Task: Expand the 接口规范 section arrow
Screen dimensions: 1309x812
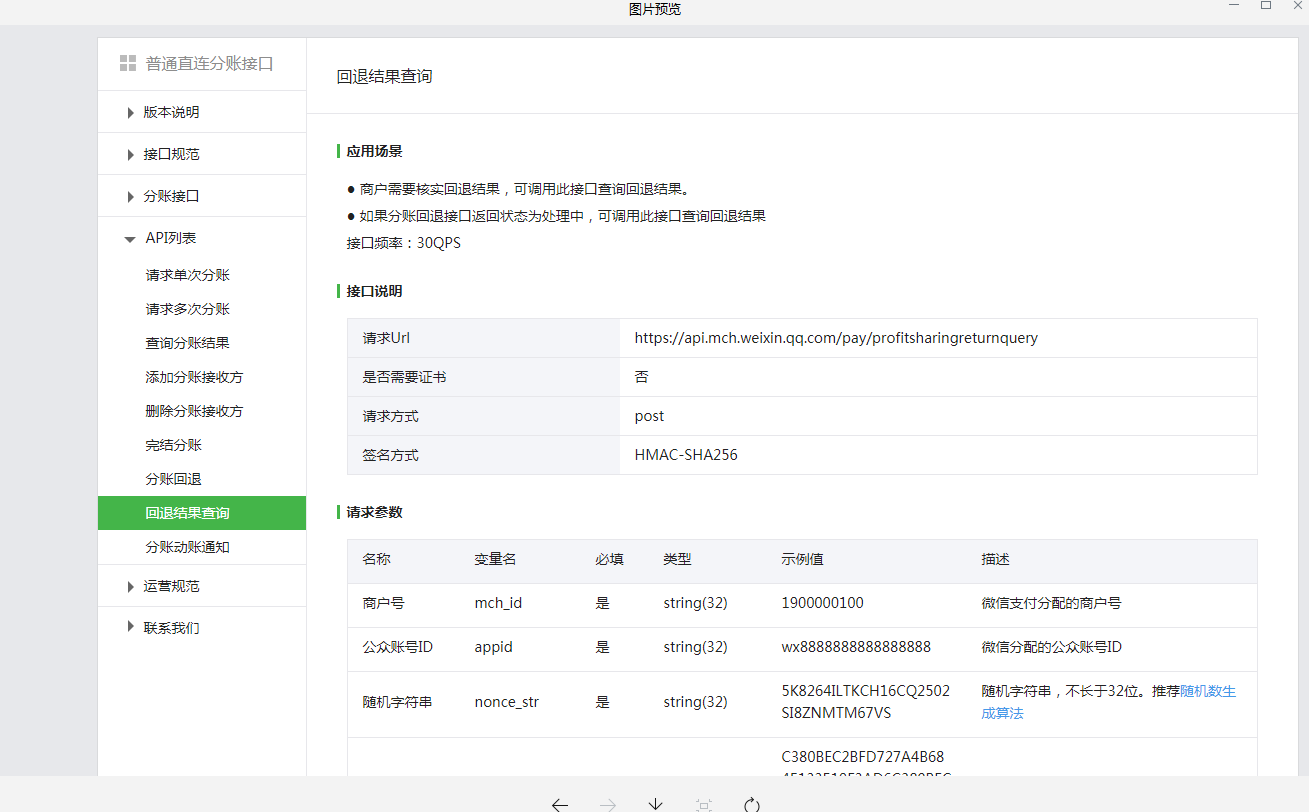Action: [130, 154]
